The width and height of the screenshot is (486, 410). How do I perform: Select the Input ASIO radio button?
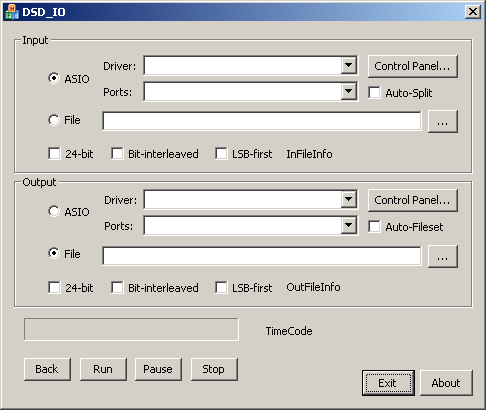tap(54, 78)
